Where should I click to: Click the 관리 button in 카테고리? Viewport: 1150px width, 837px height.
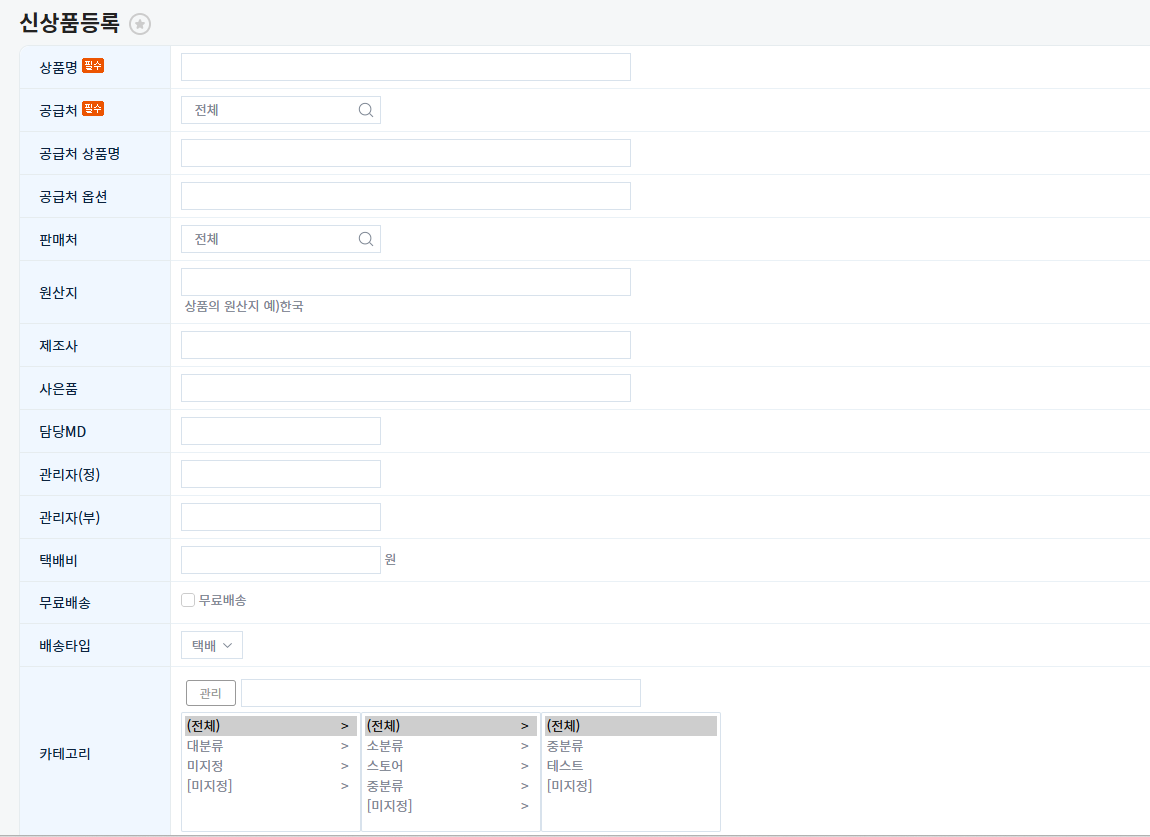click(x=211, y=693)
